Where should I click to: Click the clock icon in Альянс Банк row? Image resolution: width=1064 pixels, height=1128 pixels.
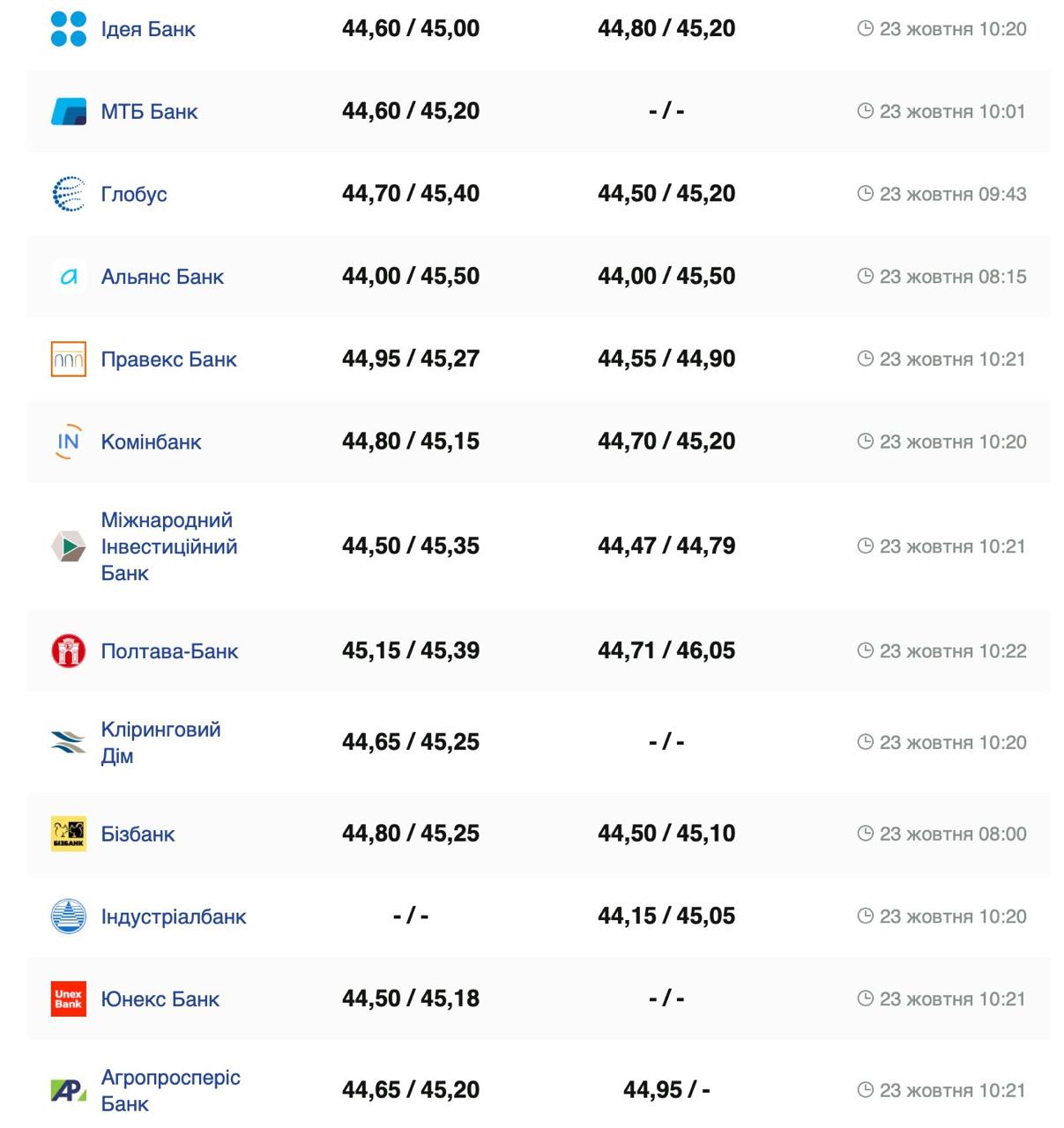click(x=866, y=277)
